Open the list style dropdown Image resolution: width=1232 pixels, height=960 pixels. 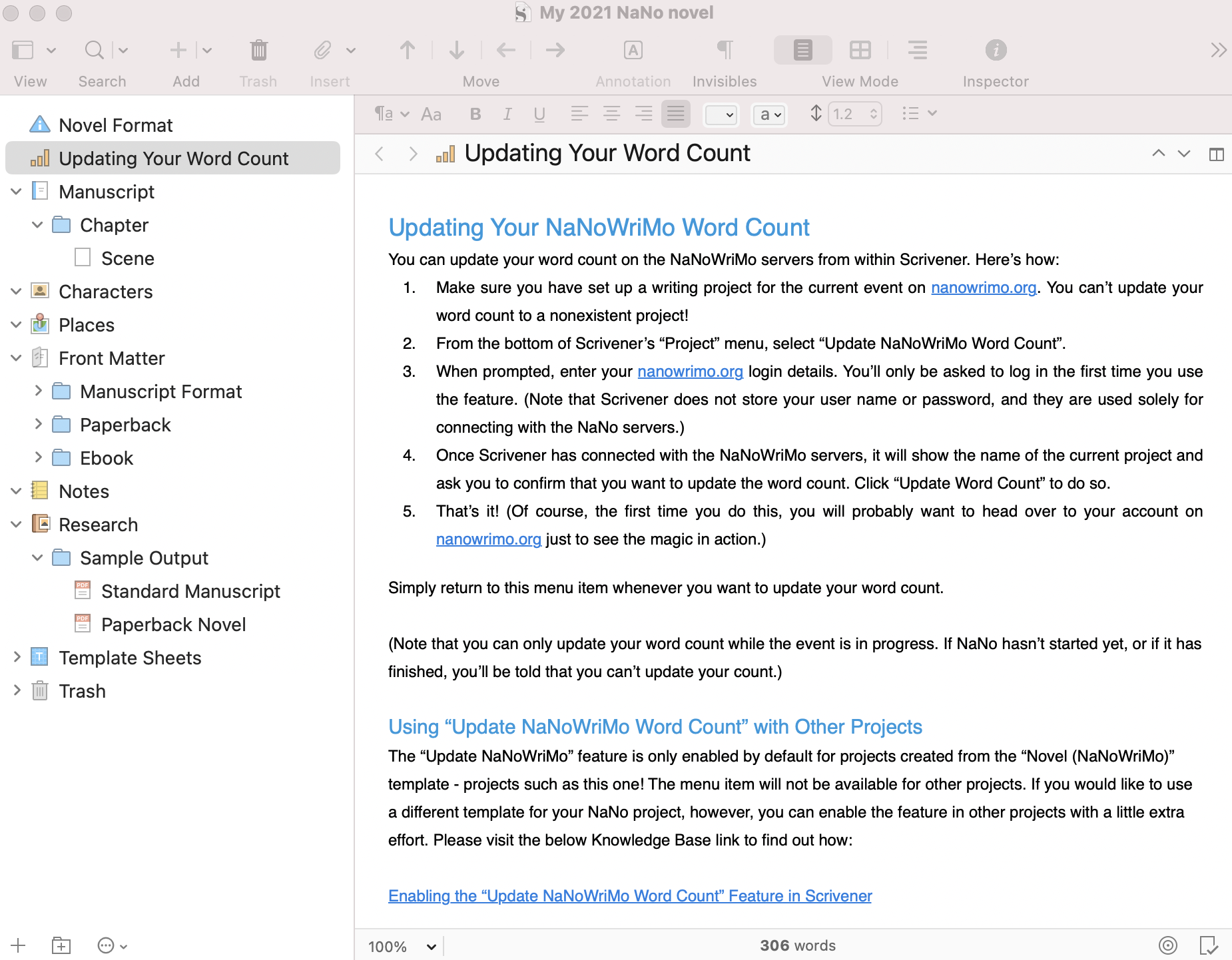point(919,114)
